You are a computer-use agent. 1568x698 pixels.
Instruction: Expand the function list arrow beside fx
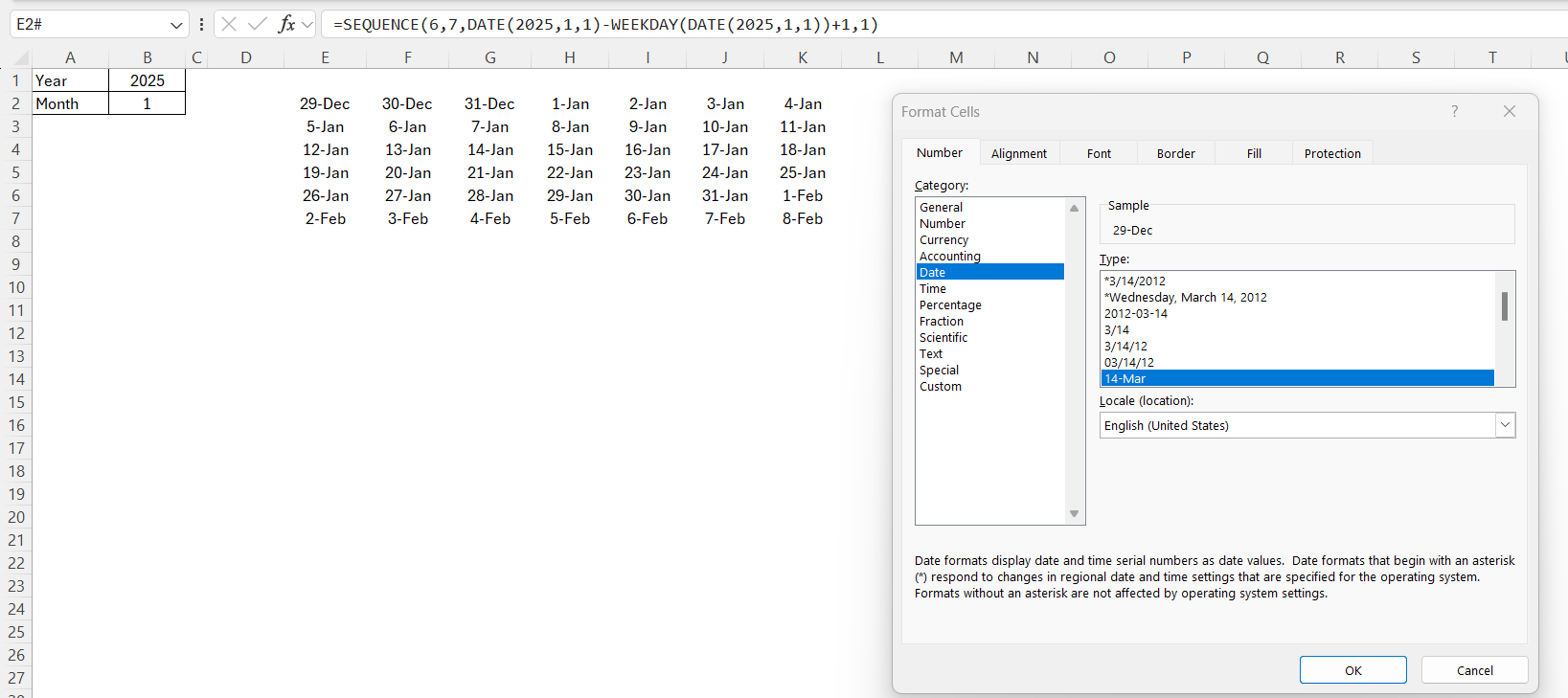(307, 24)
